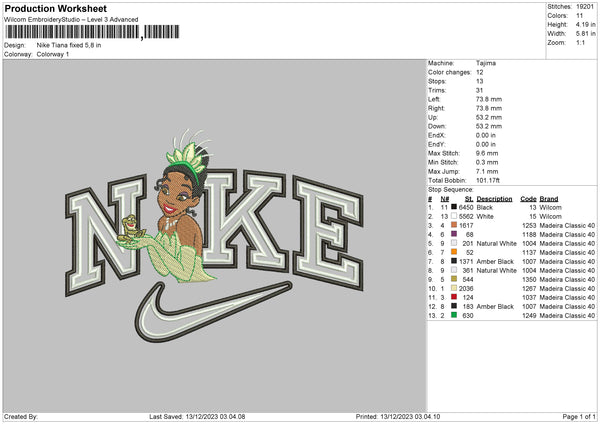This screenshot has height=424, width=600.
Task: Click the letter E of the NIKE design
Action: [328, 233]
